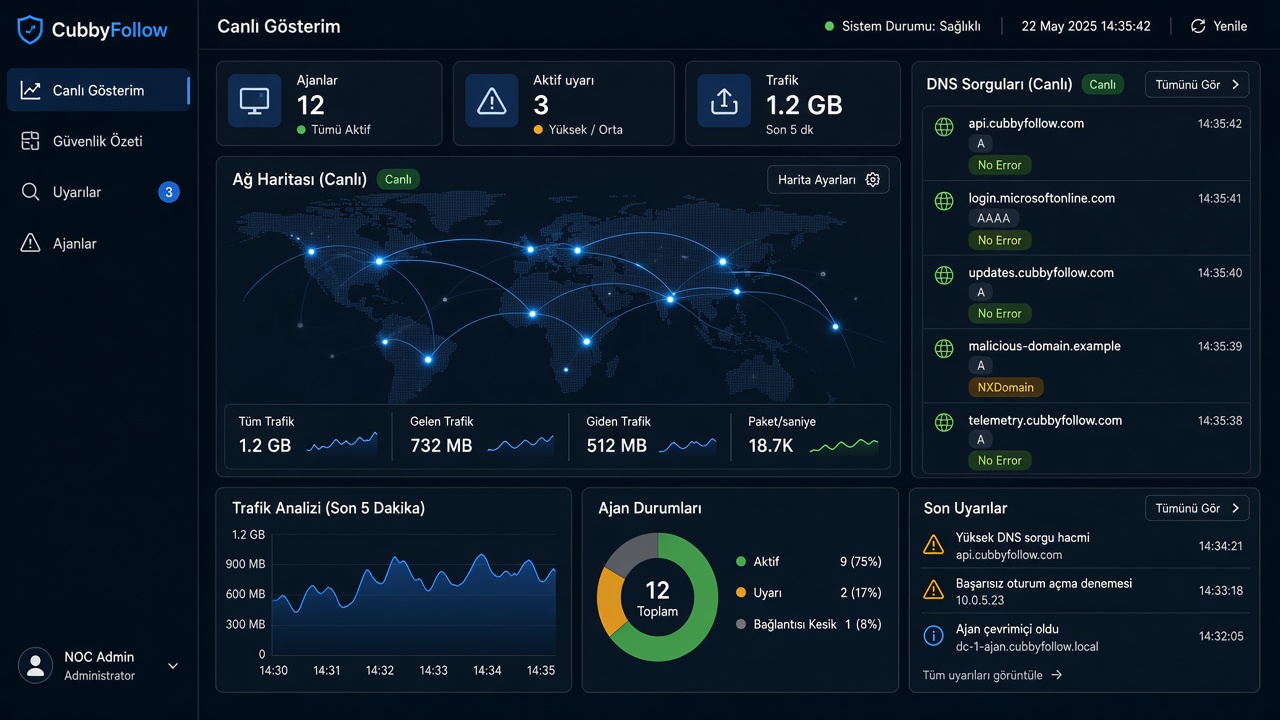Go to Güvenlik Özeti in sidebar
This screenshot has width=1280, height=720.
(x=98, y=141)
